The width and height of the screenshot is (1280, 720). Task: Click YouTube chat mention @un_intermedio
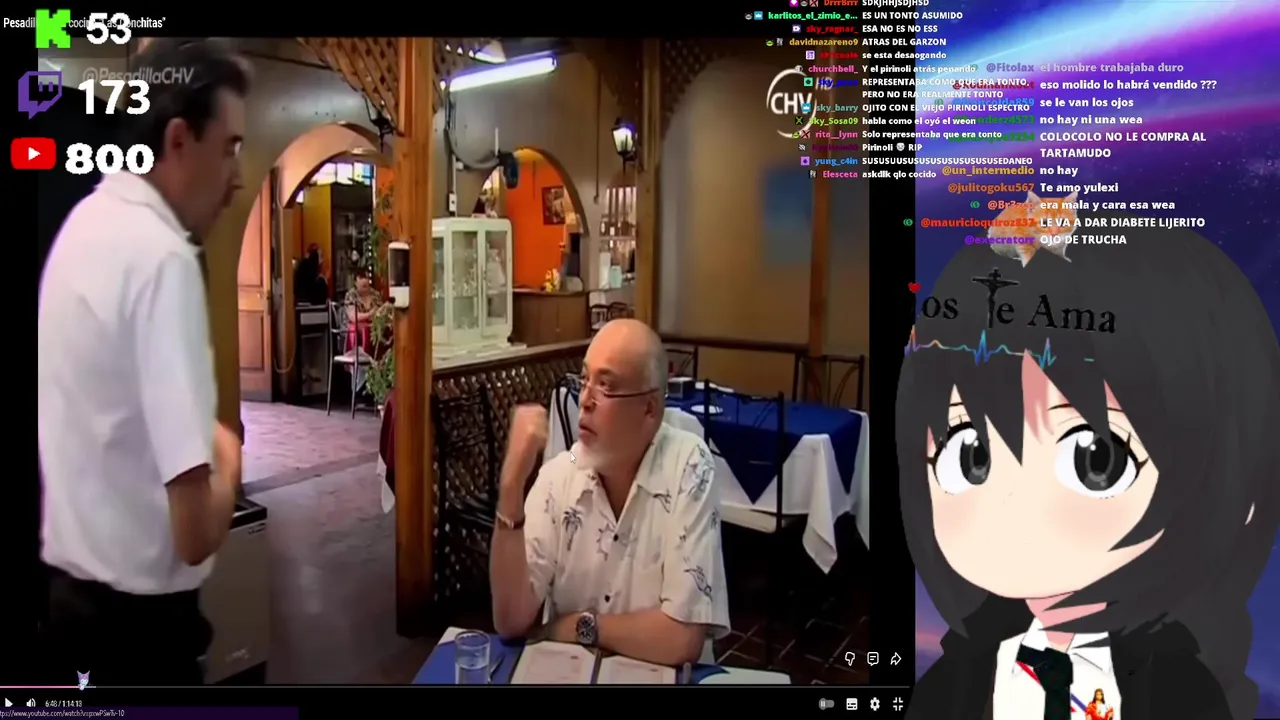point(988,171)
